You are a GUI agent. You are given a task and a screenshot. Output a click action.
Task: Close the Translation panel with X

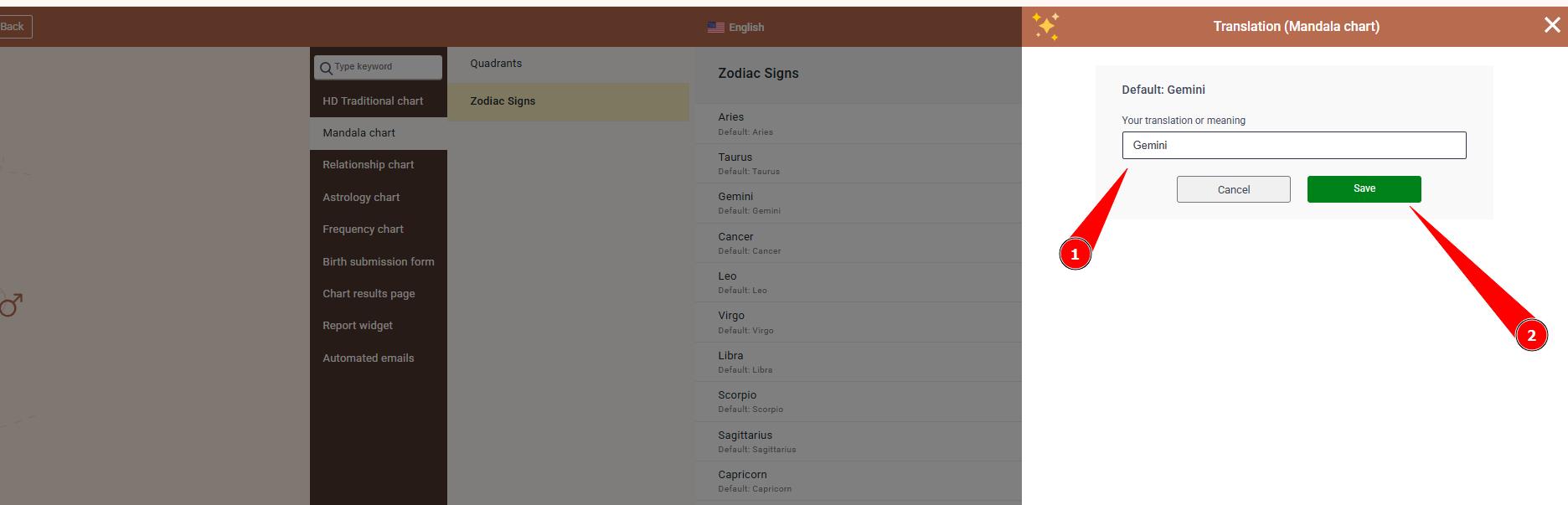point(1552,26)
